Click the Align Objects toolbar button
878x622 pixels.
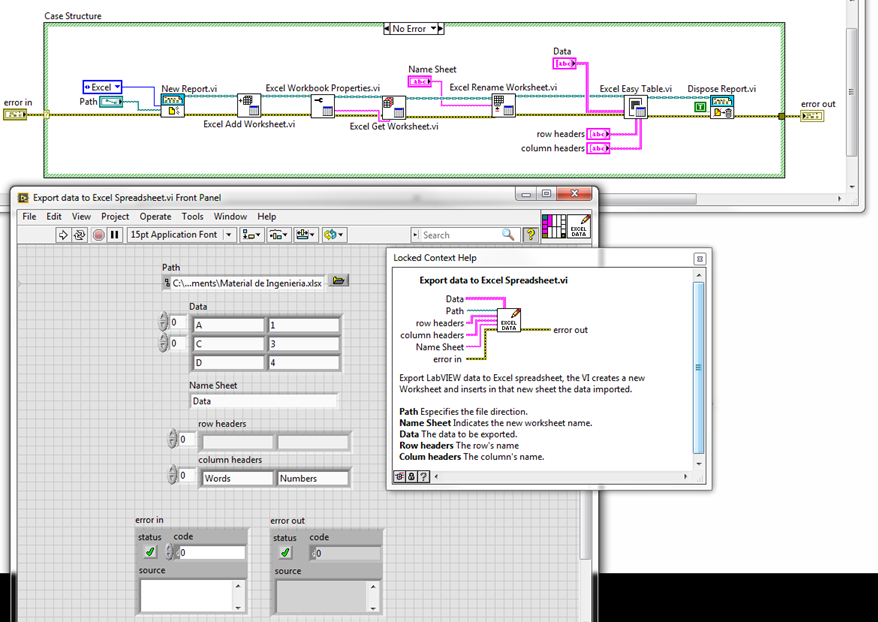coord(251,235)
